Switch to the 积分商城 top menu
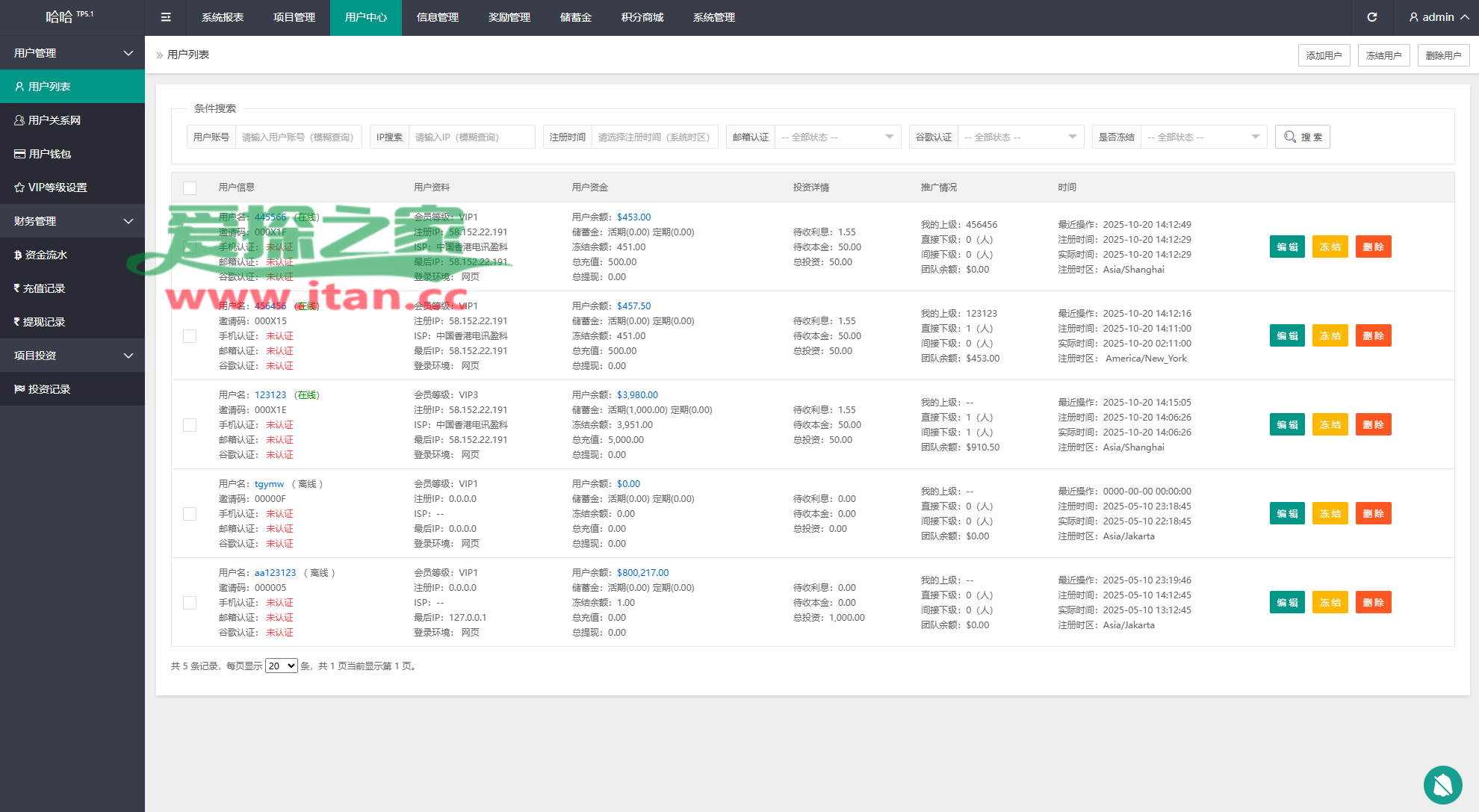The image size is (1479, 812). point(642,17)
